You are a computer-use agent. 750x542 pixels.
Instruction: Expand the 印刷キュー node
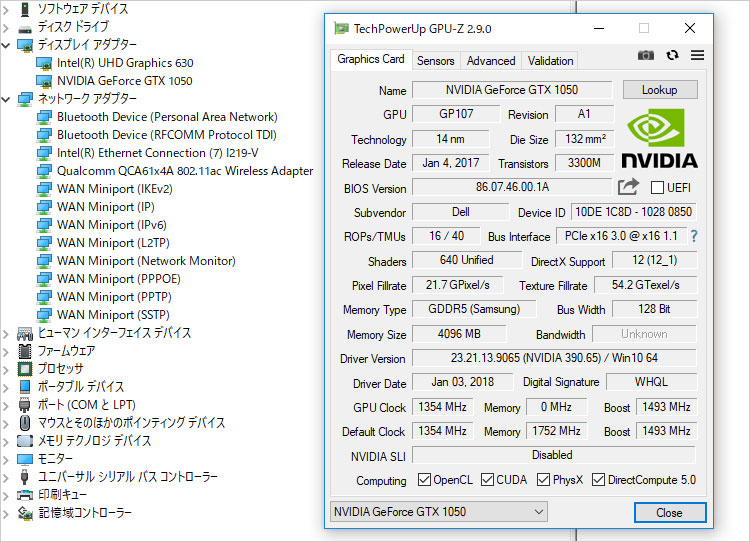coord(6,495)
